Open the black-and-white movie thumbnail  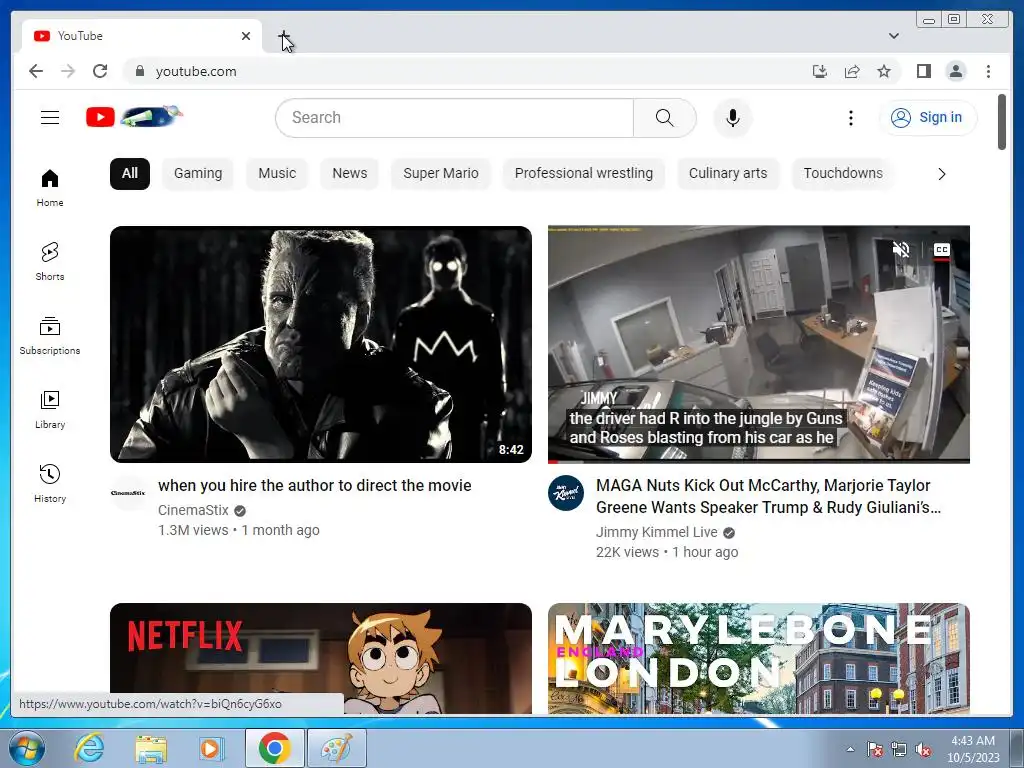tap(321, 344)
